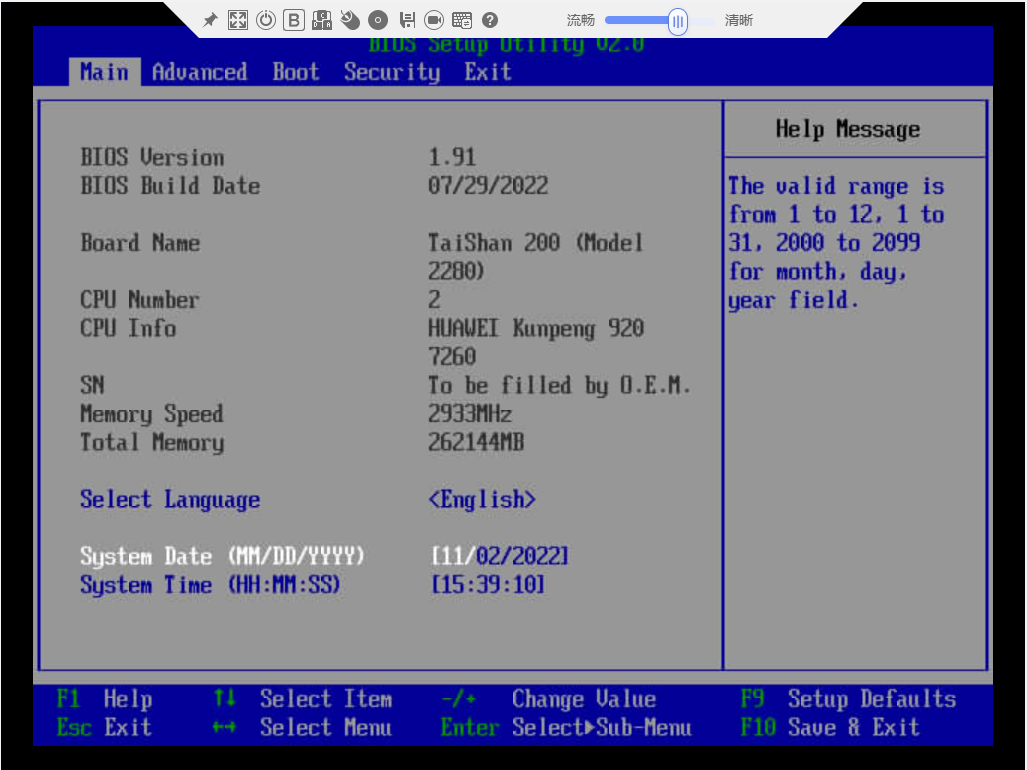Click the mouse settings icon

(350, 20)
